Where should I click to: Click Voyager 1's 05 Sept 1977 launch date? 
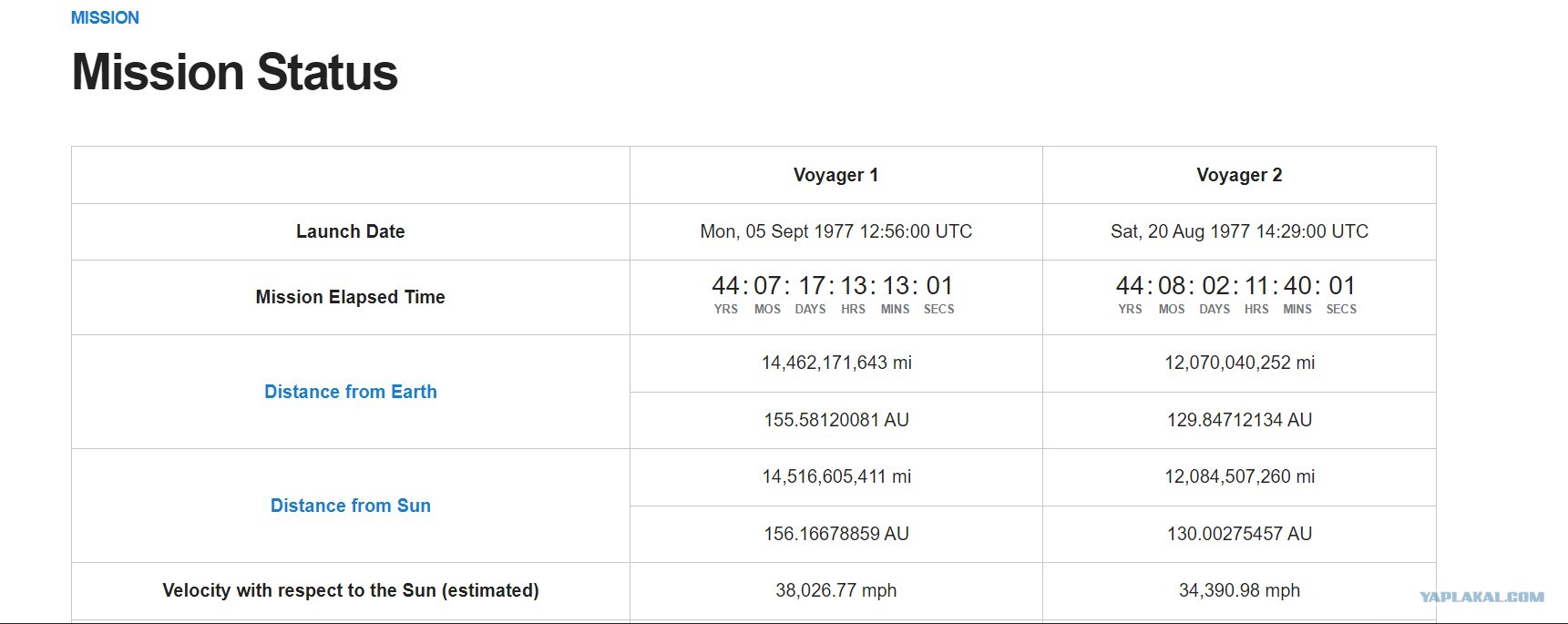click(835, 231)
